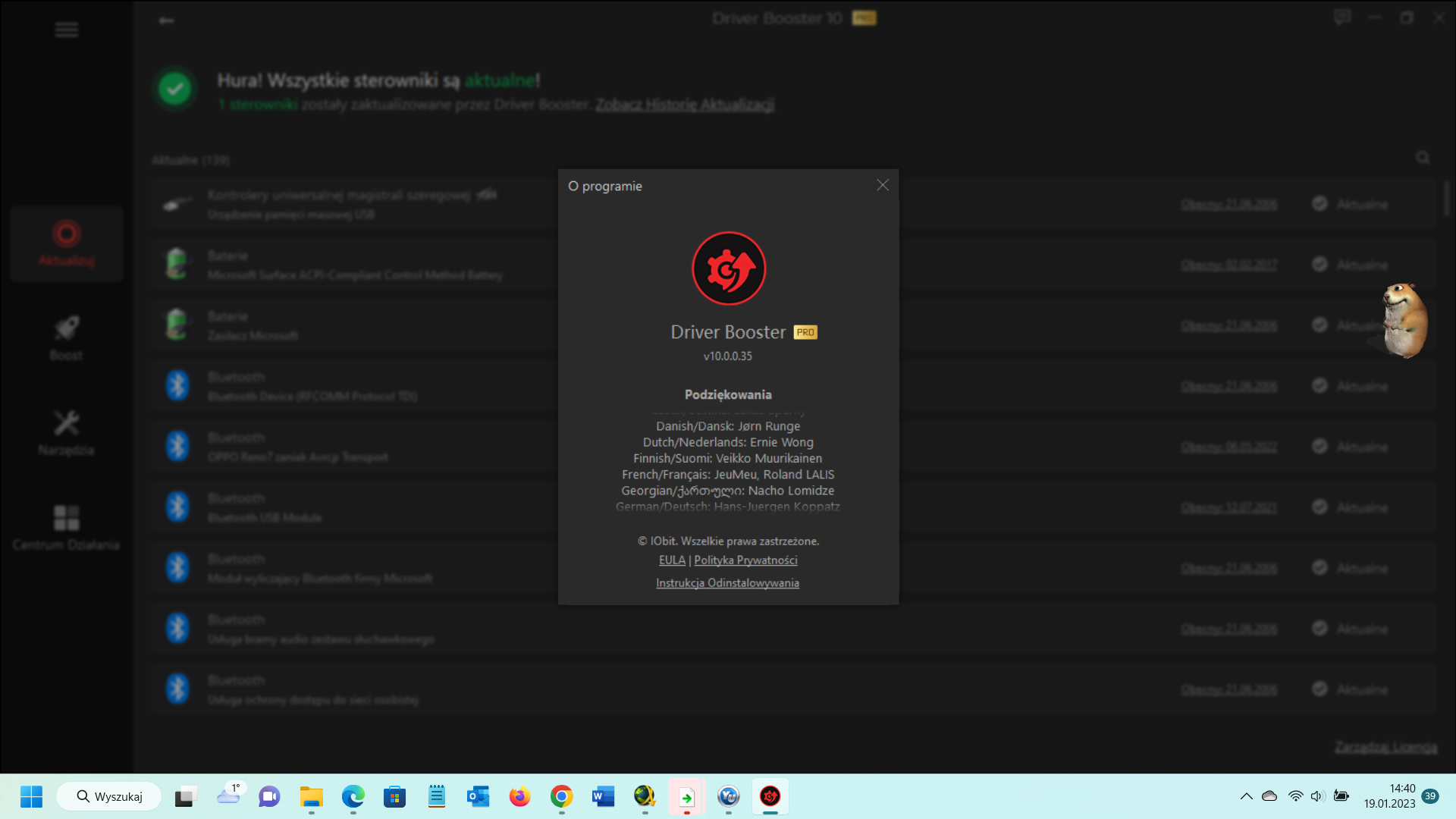The height and width of the screenshot is (819, 1456).
Task: Click the Baterie Surface ACPI battery icon
Action: pyautogui.click(x=177, y=264)
